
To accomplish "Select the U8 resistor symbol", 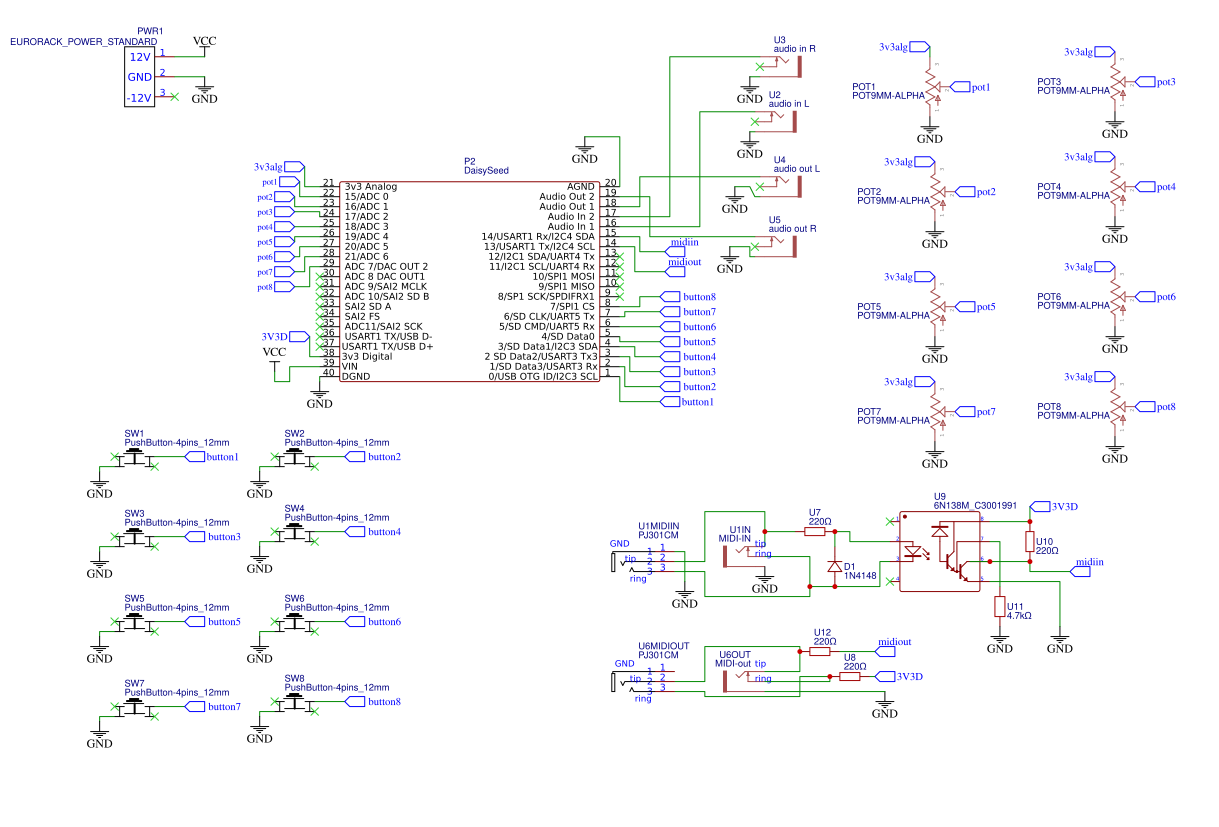I will [850, 677].
